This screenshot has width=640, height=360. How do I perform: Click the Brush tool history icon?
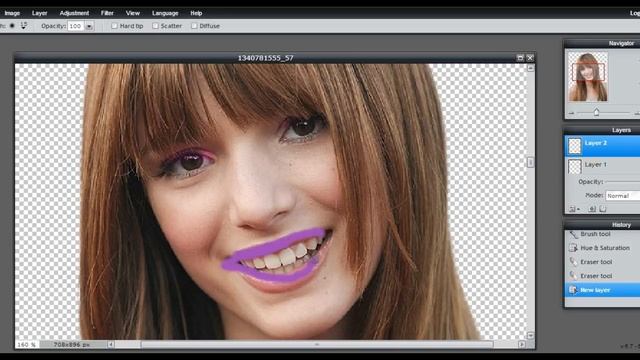point(573,234)
